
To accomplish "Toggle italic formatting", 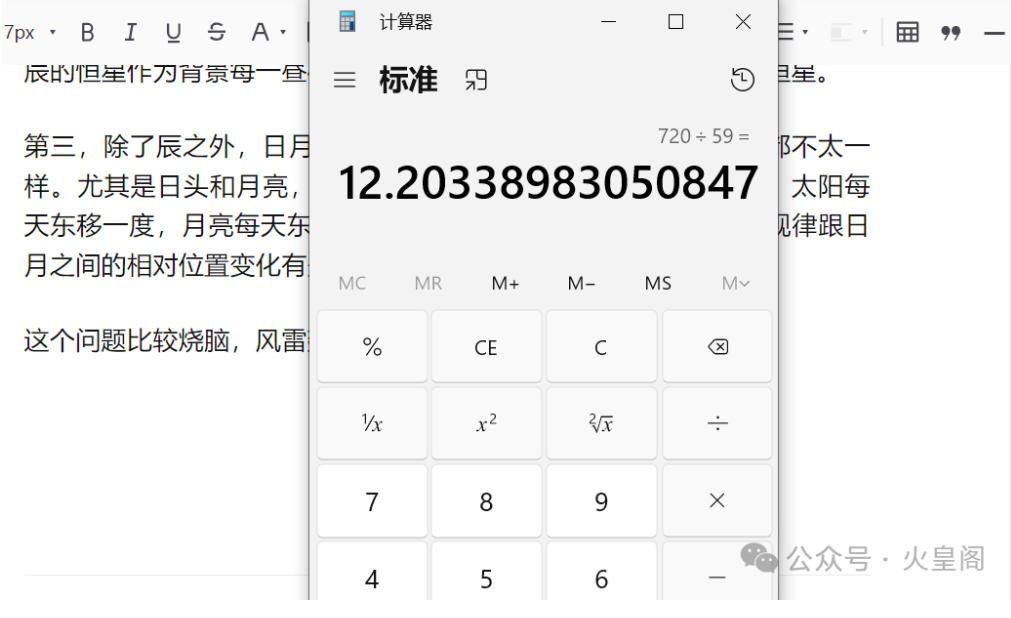I will [130, 31].
